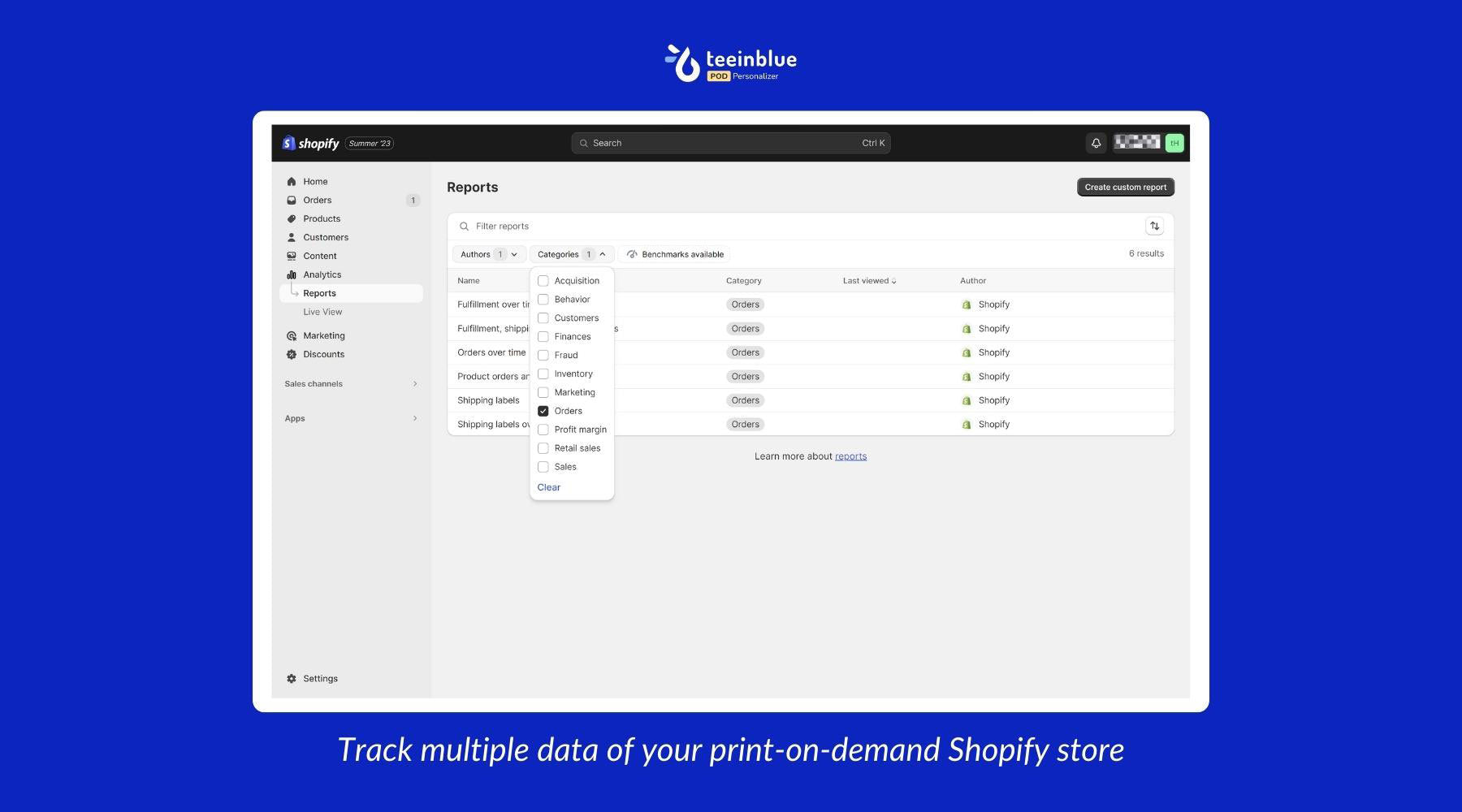Click the Name column header
Screen dimensions: 1462x812
[469, 281]
